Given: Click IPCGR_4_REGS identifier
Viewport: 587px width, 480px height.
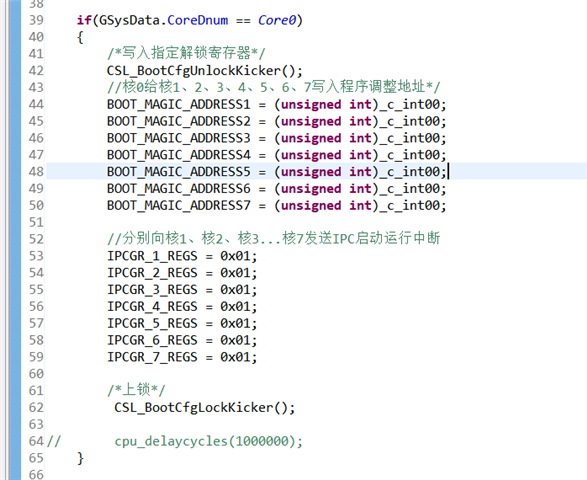Looking at the screenshot, I should point(152,307).
